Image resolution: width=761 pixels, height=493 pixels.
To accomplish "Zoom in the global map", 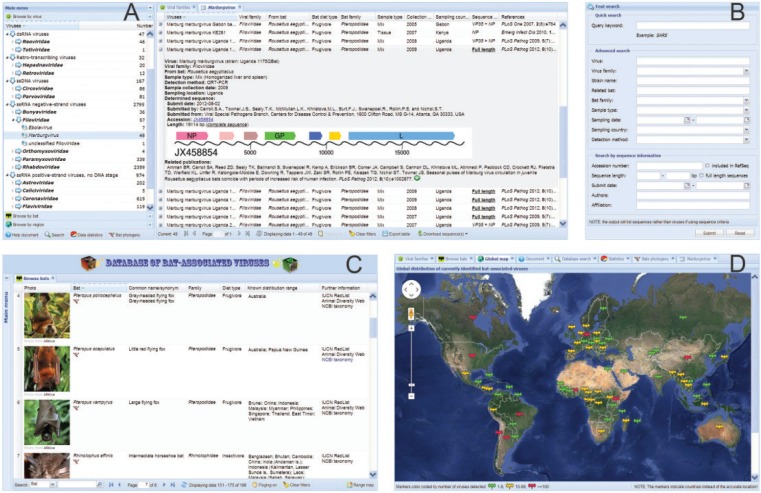I will pyautogui.click(x=411, y=329).
